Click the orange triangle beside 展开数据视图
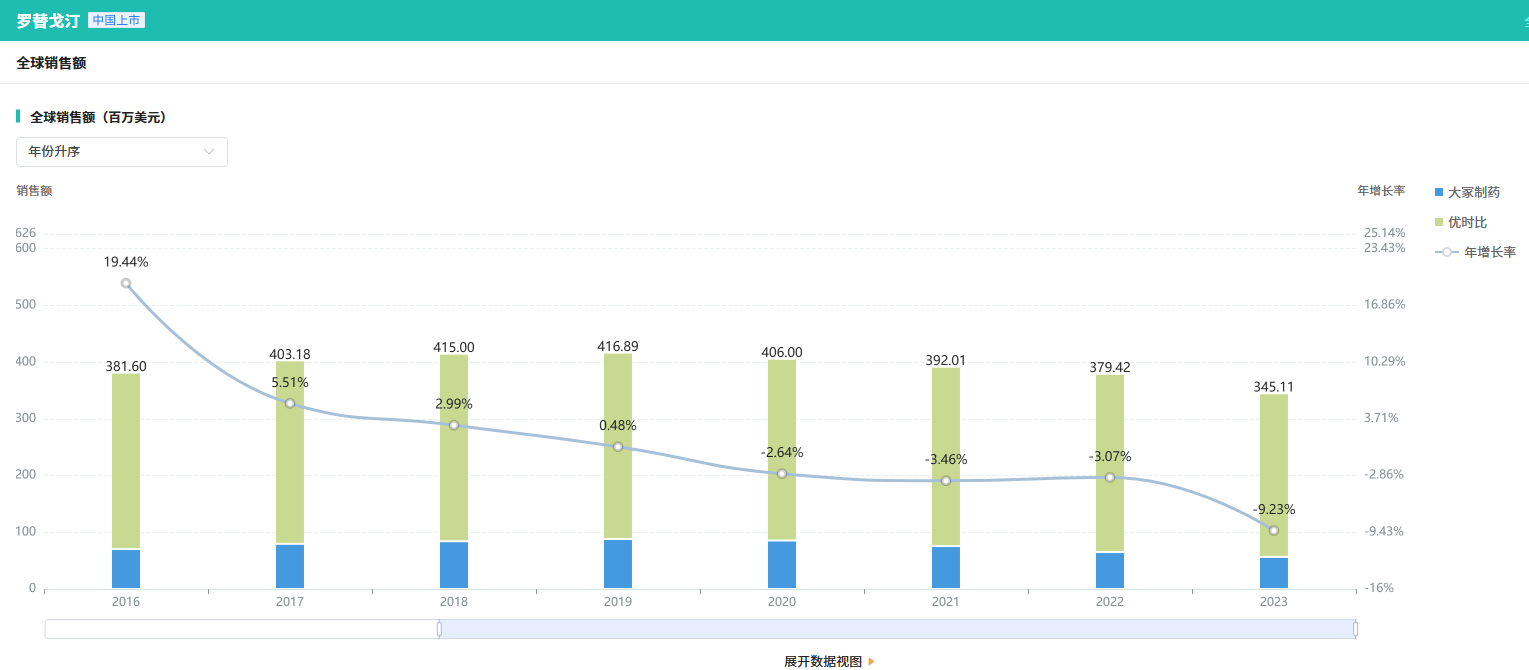 pos(871,662)
